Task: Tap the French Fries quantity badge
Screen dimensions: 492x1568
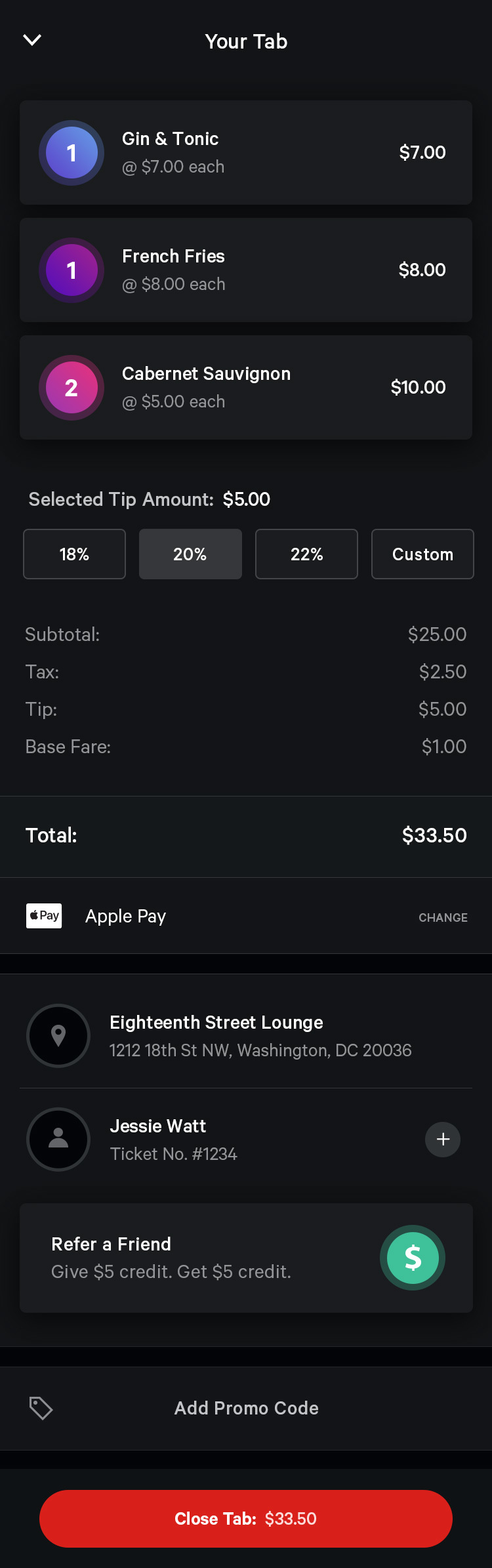Action: 72,270
